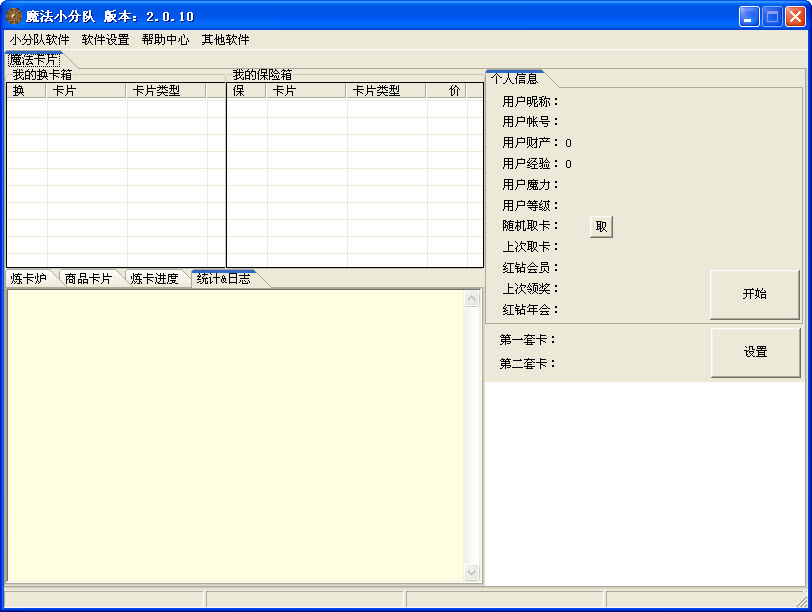
Task: Click the 用户等级 label
Action: click(x=530, y=206)
